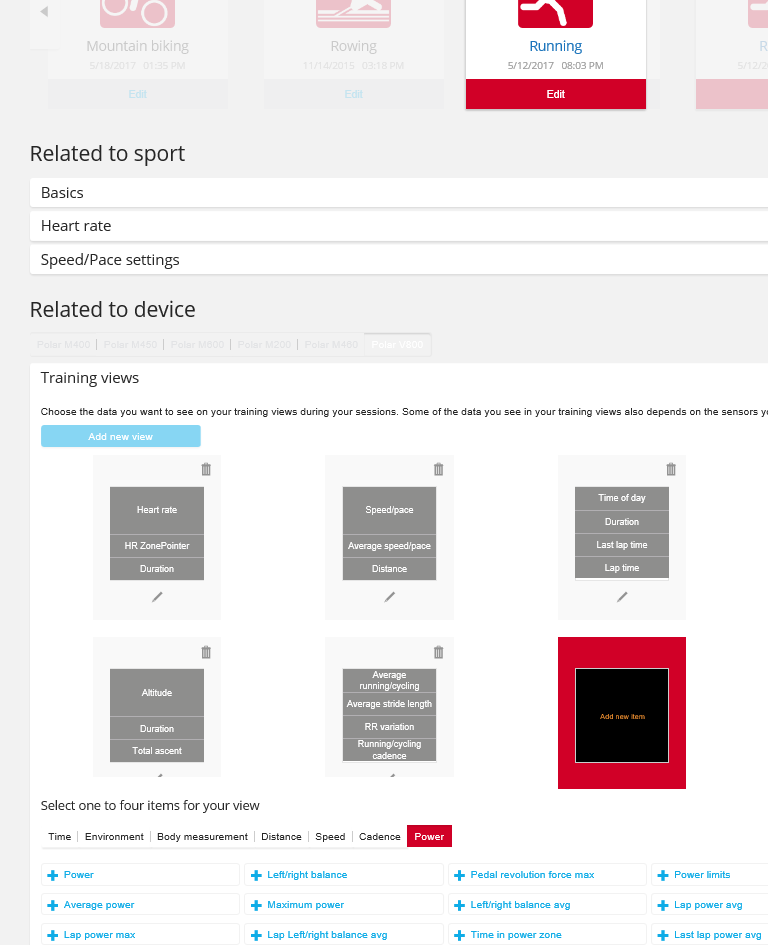Click Edit under Rowing
Viewport: 768px width, 945px height.
click(x=353, y=94)
